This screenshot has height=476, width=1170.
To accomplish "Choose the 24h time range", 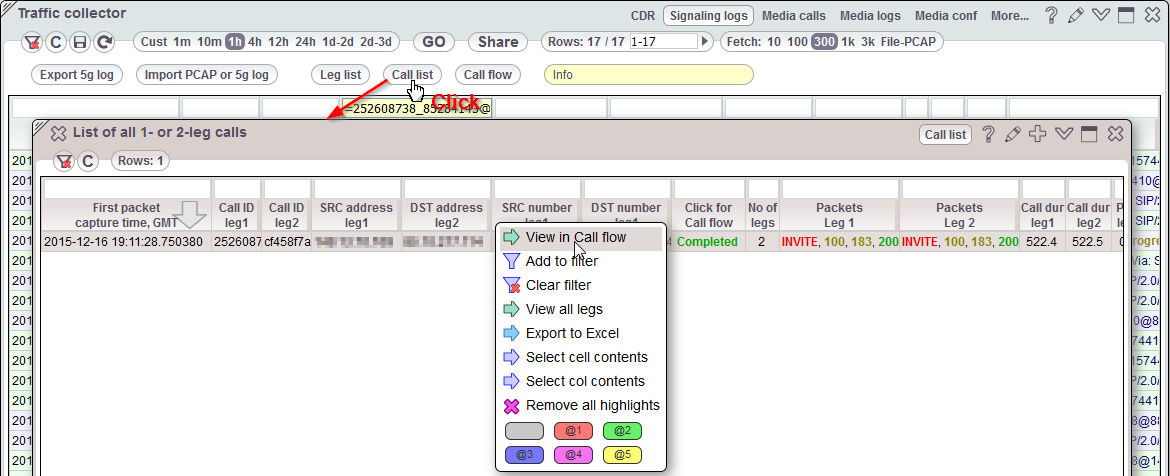I will [305, 42].
